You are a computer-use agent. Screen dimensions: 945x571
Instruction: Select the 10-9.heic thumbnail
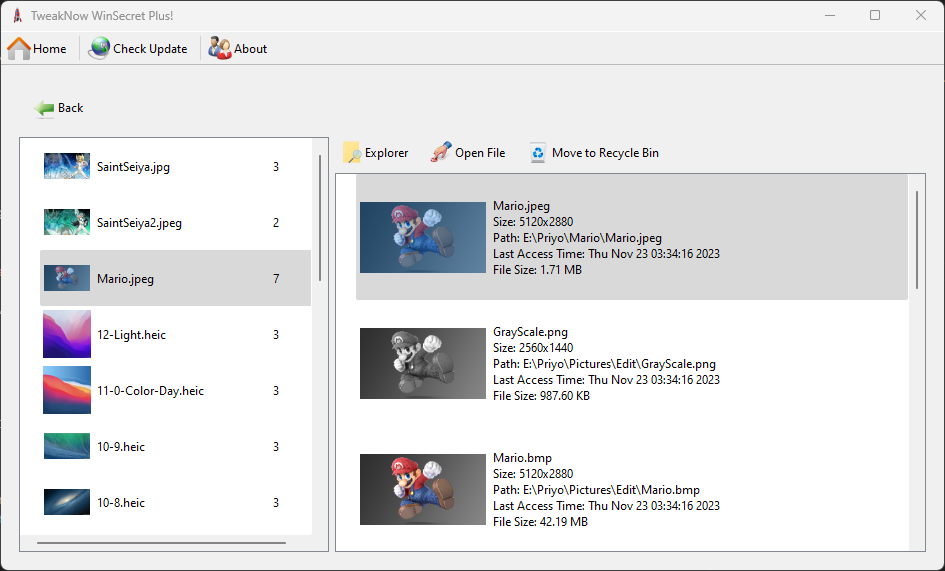click(x=67, y=446)
